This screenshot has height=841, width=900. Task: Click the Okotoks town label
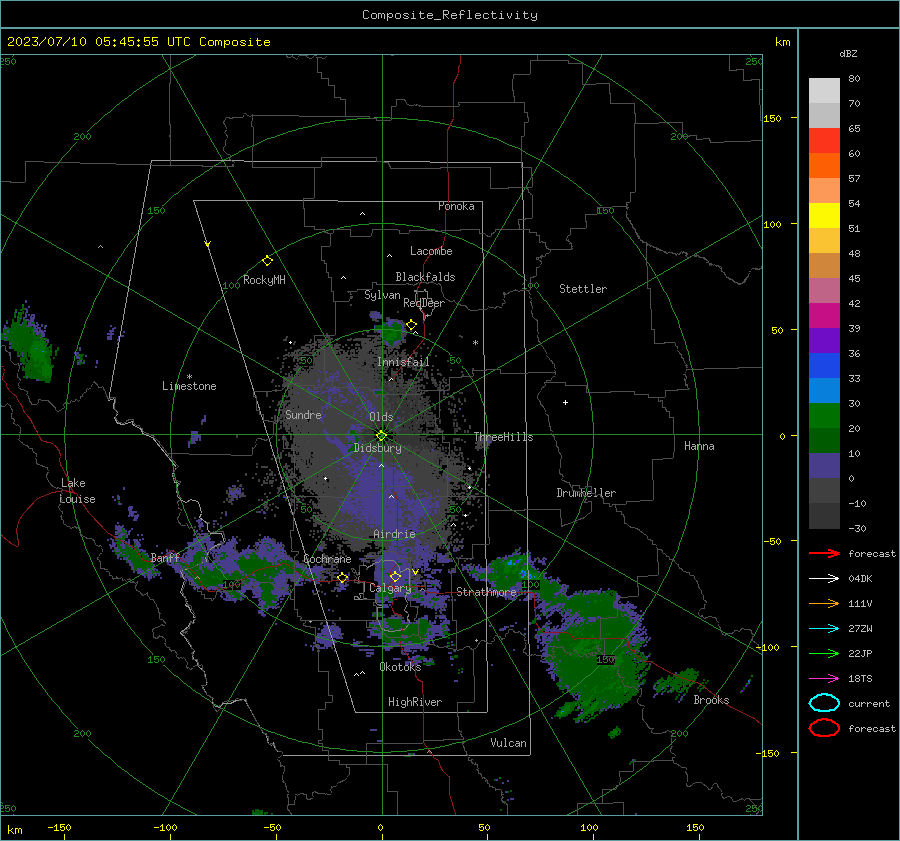coord(400,666)
